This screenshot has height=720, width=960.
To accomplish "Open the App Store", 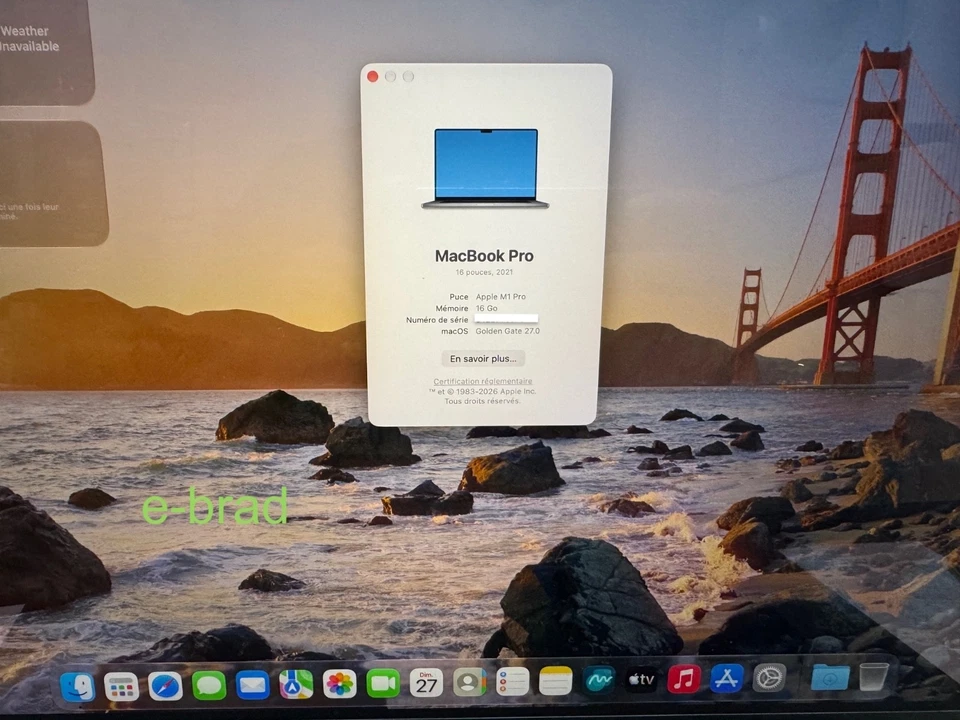I will point(726,678).
